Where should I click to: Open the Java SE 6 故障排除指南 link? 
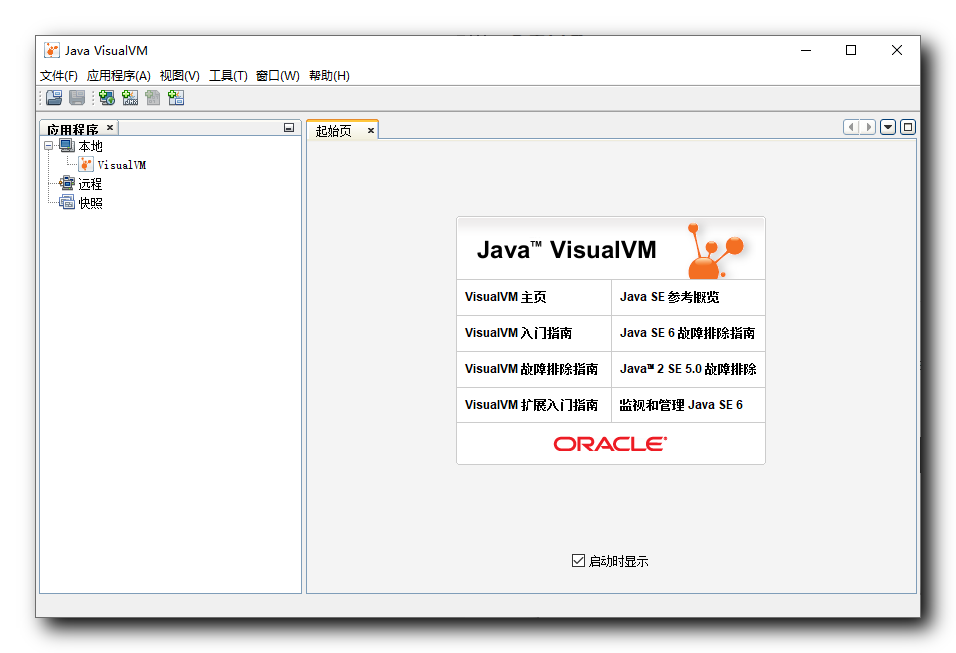point(687,333)
